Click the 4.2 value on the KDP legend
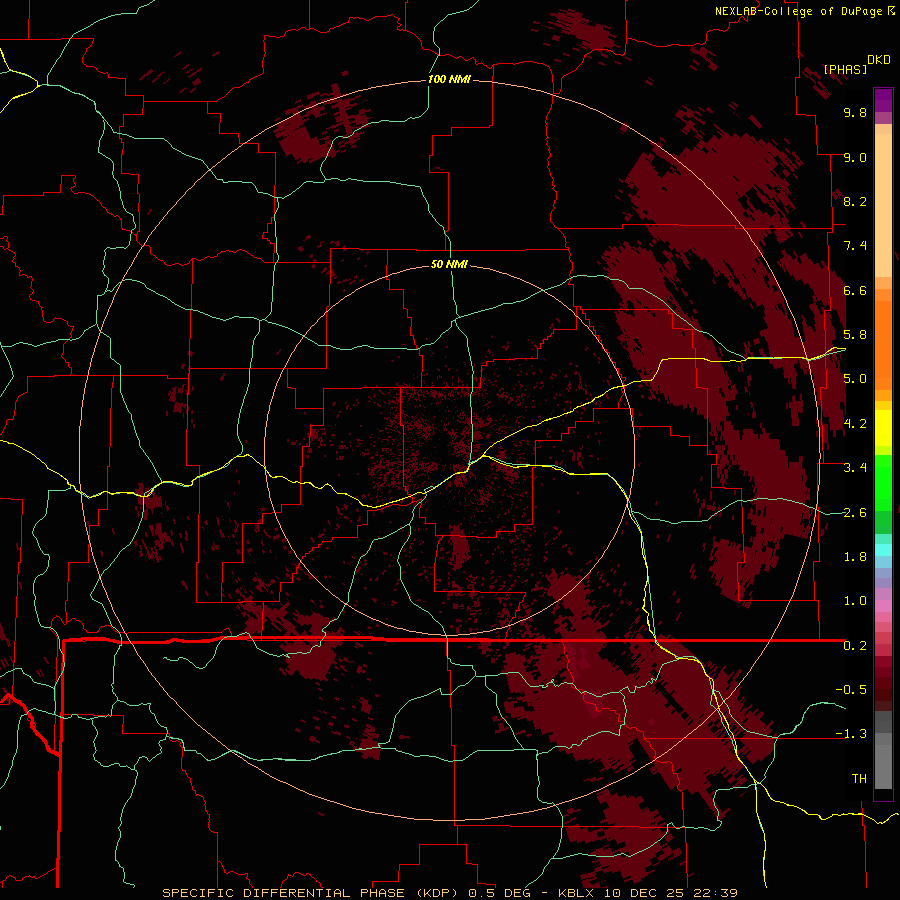 pyautogui.click(x=855, y=424)
